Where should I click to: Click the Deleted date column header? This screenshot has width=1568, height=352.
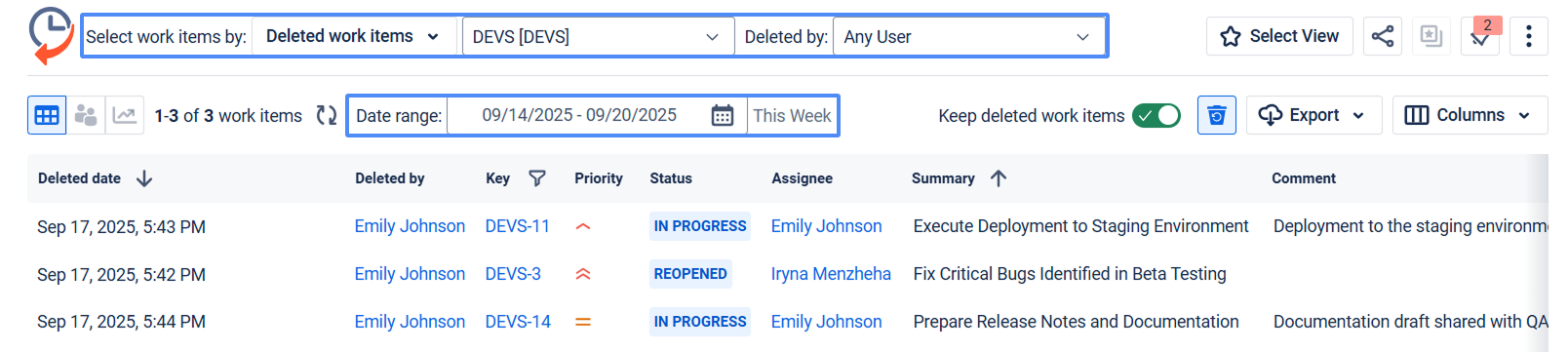click(x=79, y=178)
